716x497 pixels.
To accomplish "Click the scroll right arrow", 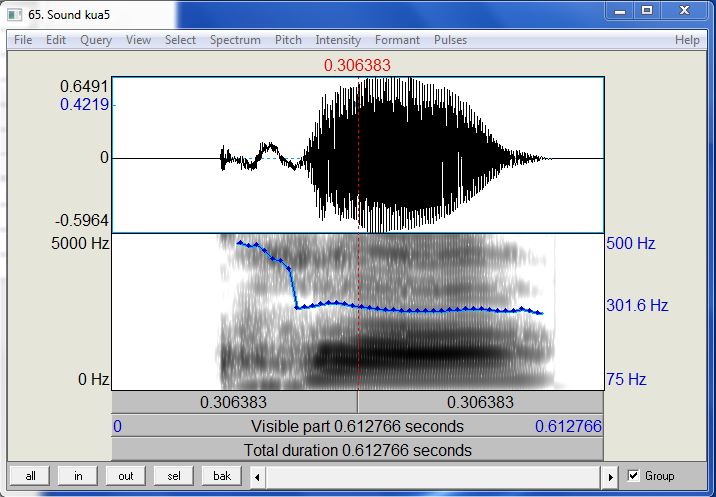I will (x=611, y=477).
